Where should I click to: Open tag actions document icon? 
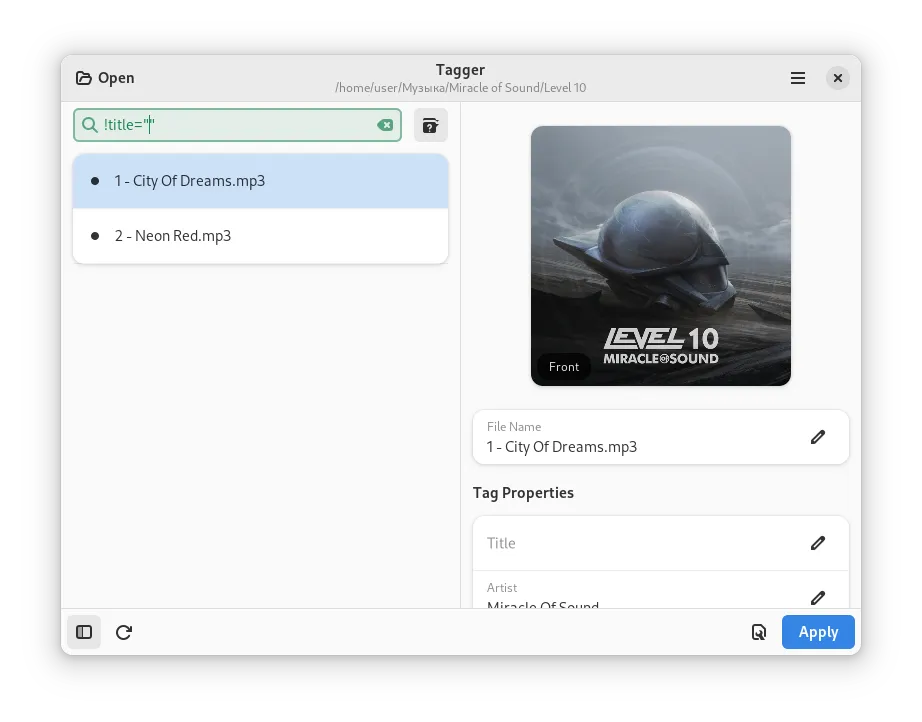(759, 632)
